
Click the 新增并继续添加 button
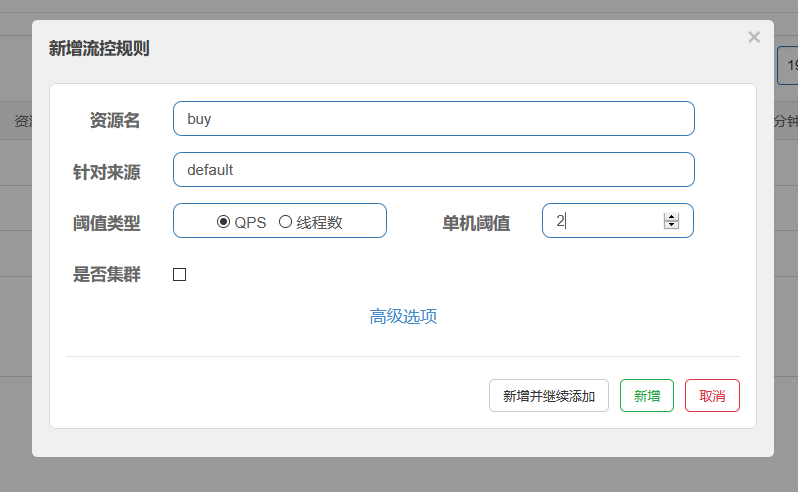548,396
